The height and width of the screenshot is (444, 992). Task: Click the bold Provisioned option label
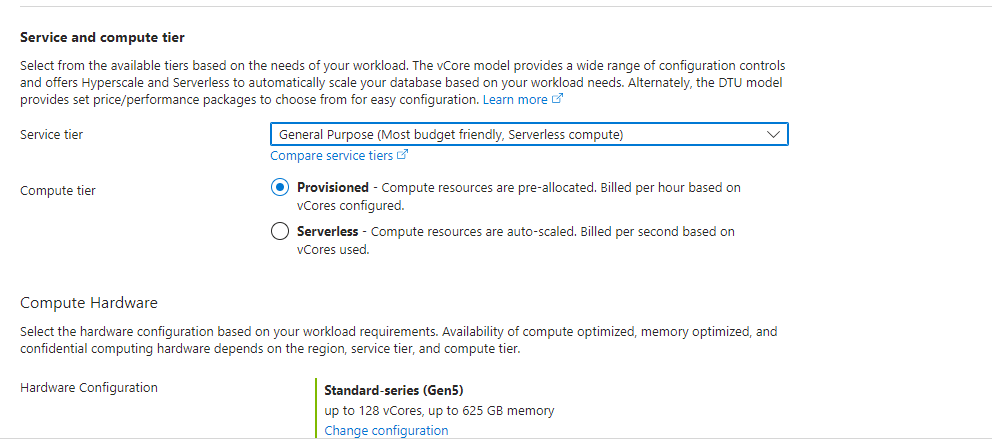tap(333, 188)
